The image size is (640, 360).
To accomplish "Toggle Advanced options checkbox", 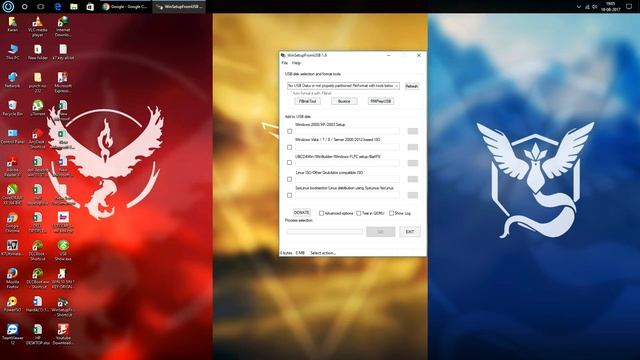I will click(x=321, y=213).
